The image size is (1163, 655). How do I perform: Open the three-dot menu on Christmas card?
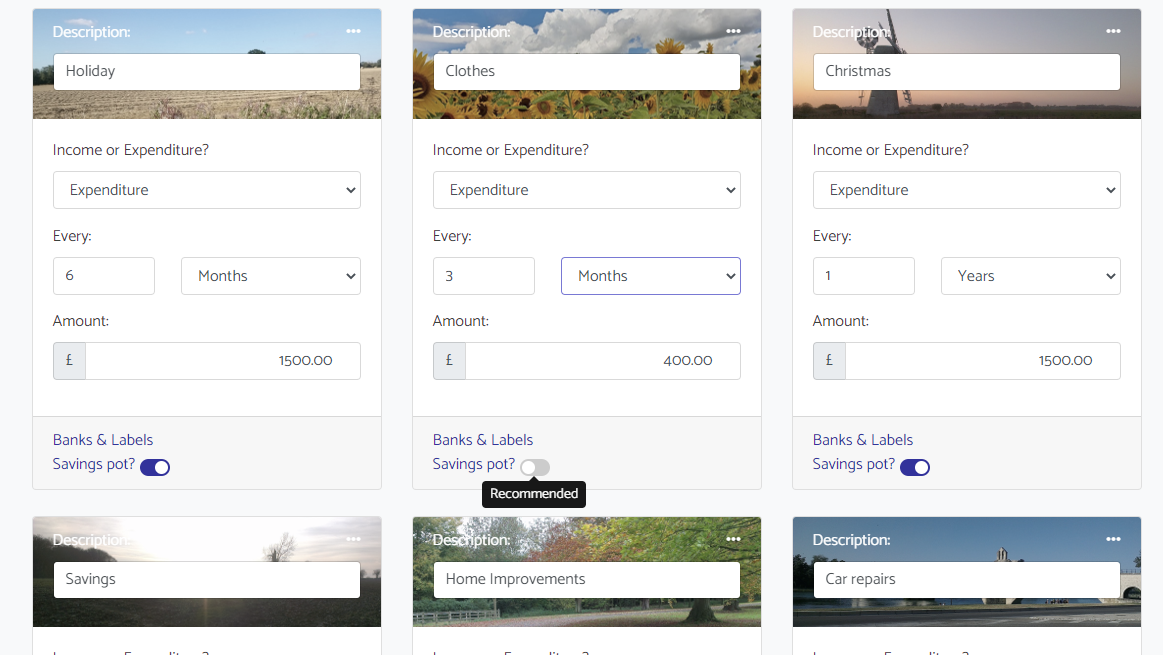[x=1113, y=31]
